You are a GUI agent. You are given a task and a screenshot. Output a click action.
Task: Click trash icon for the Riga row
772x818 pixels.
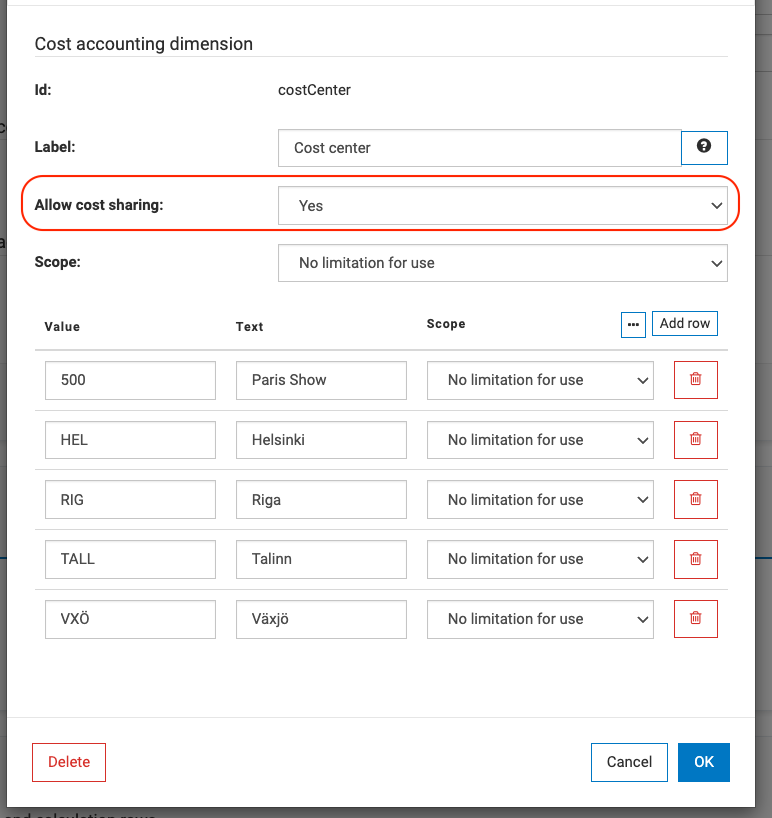pos(696,499)
